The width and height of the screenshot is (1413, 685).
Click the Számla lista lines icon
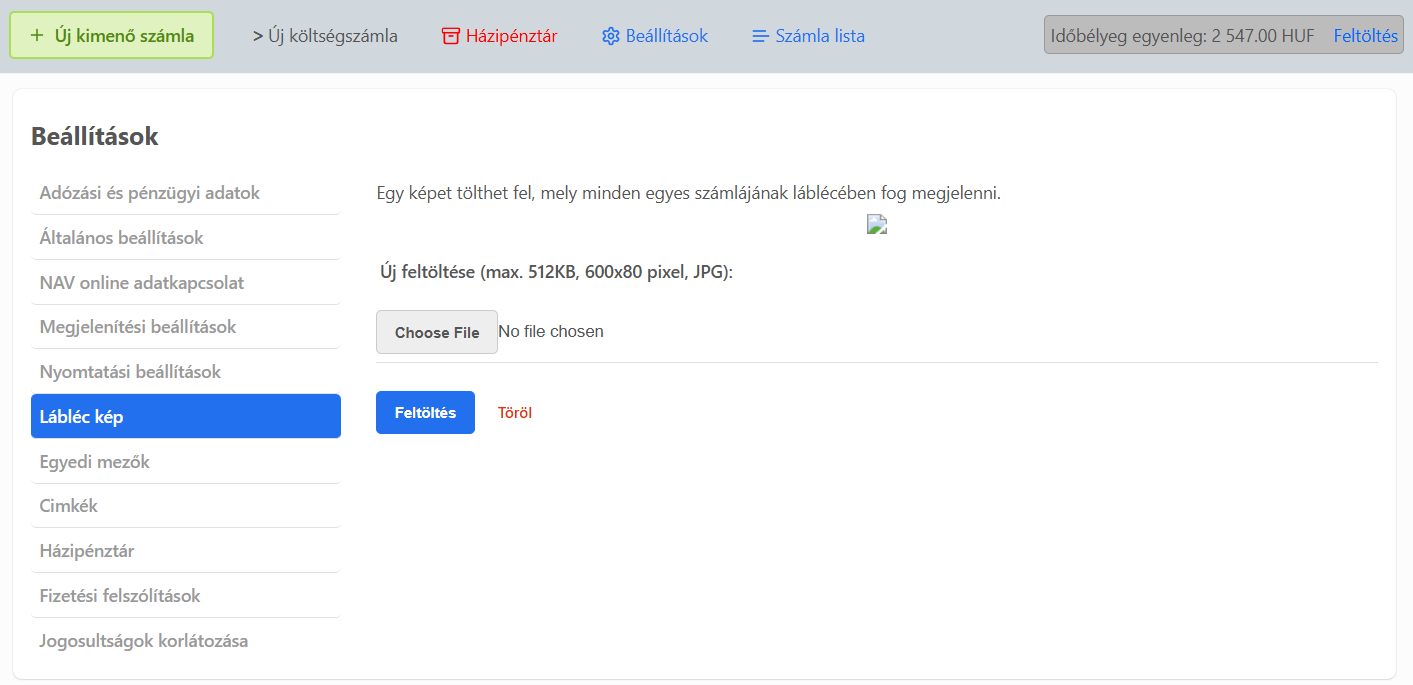point(761,36)
